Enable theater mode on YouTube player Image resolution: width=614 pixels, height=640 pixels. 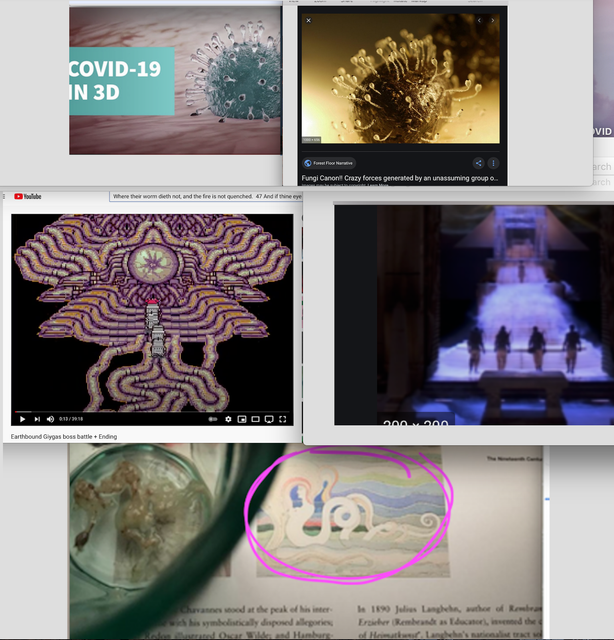[256, 419]
